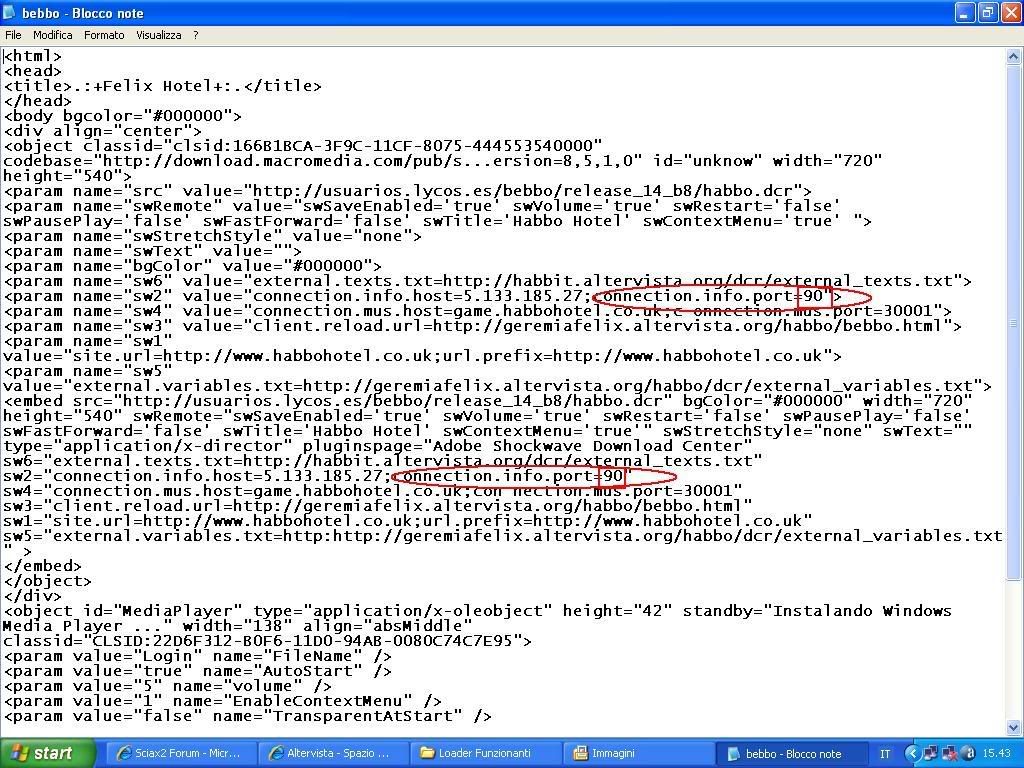Click the param name="sw4" connection.mus.host line

pyautogui.click(x=477, y=312)
